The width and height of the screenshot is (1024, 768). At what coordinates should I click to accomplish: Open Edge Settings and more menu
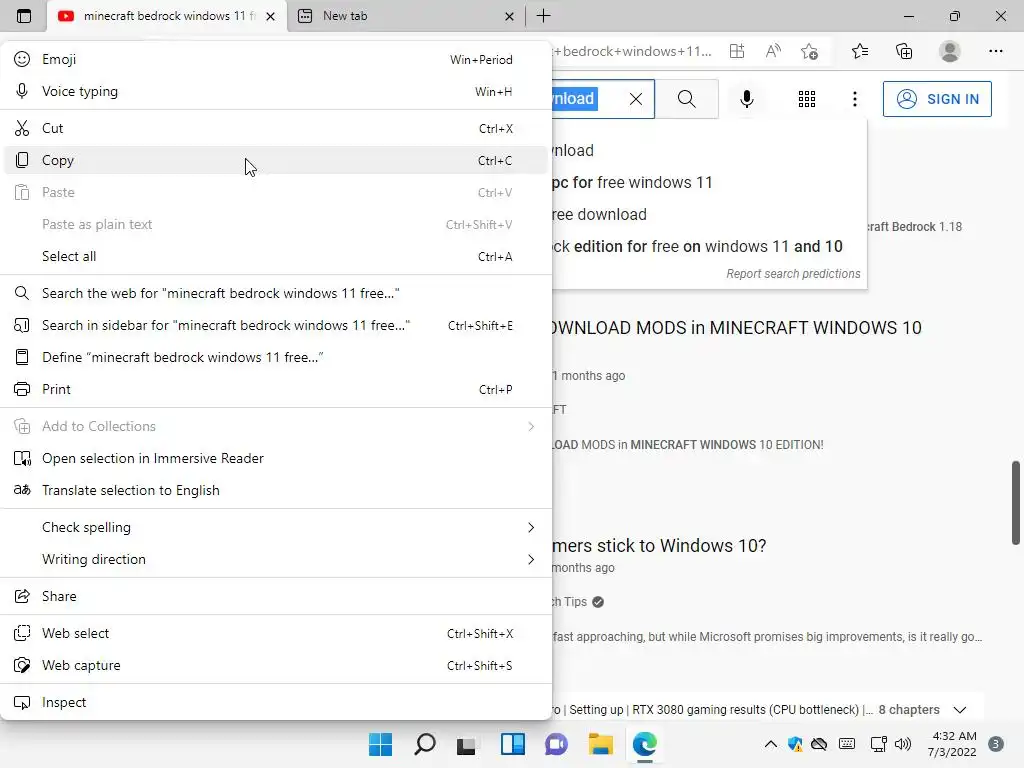click(995, 51)
